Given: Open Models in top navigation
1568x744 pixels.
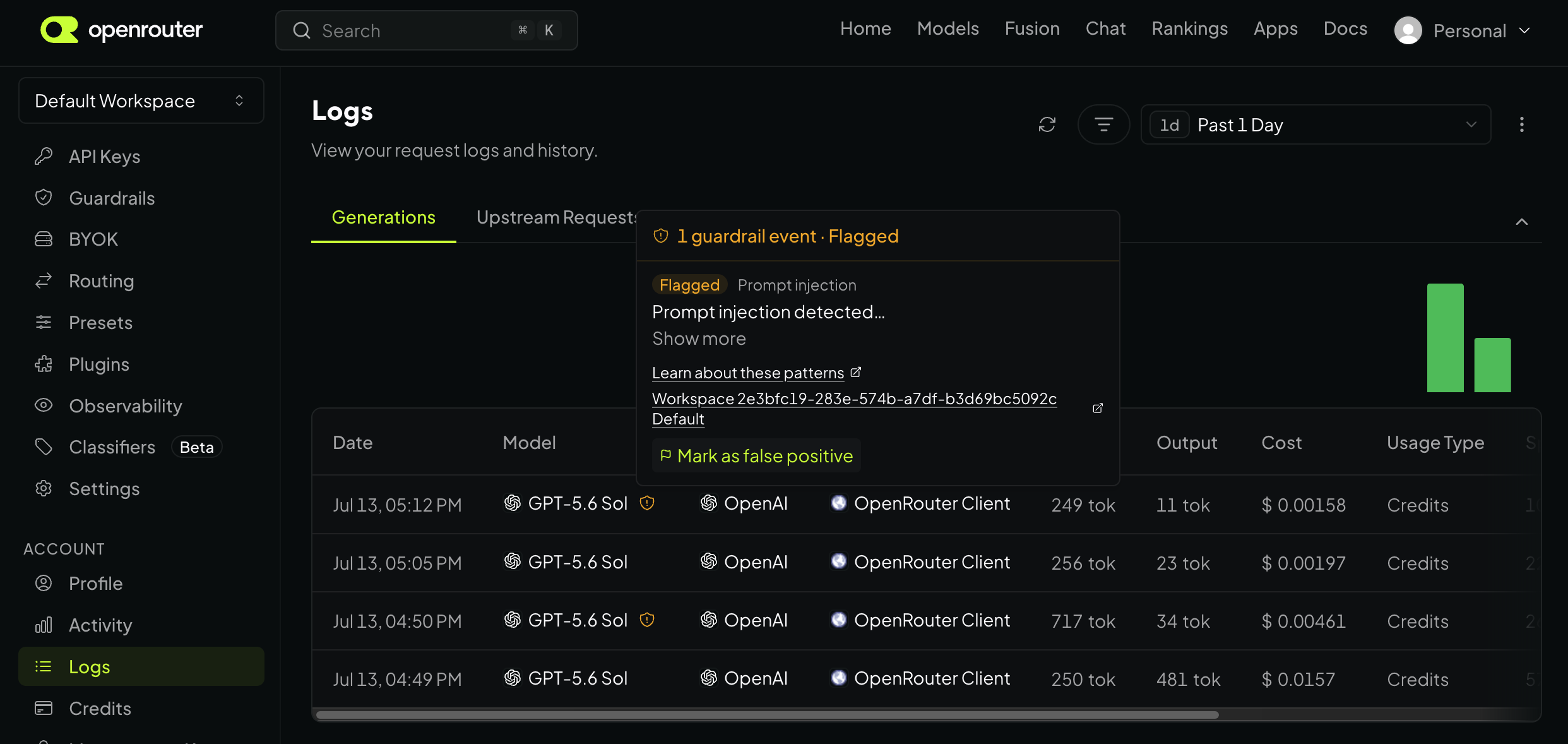Looking at the screenshot, I should (948, 28).
